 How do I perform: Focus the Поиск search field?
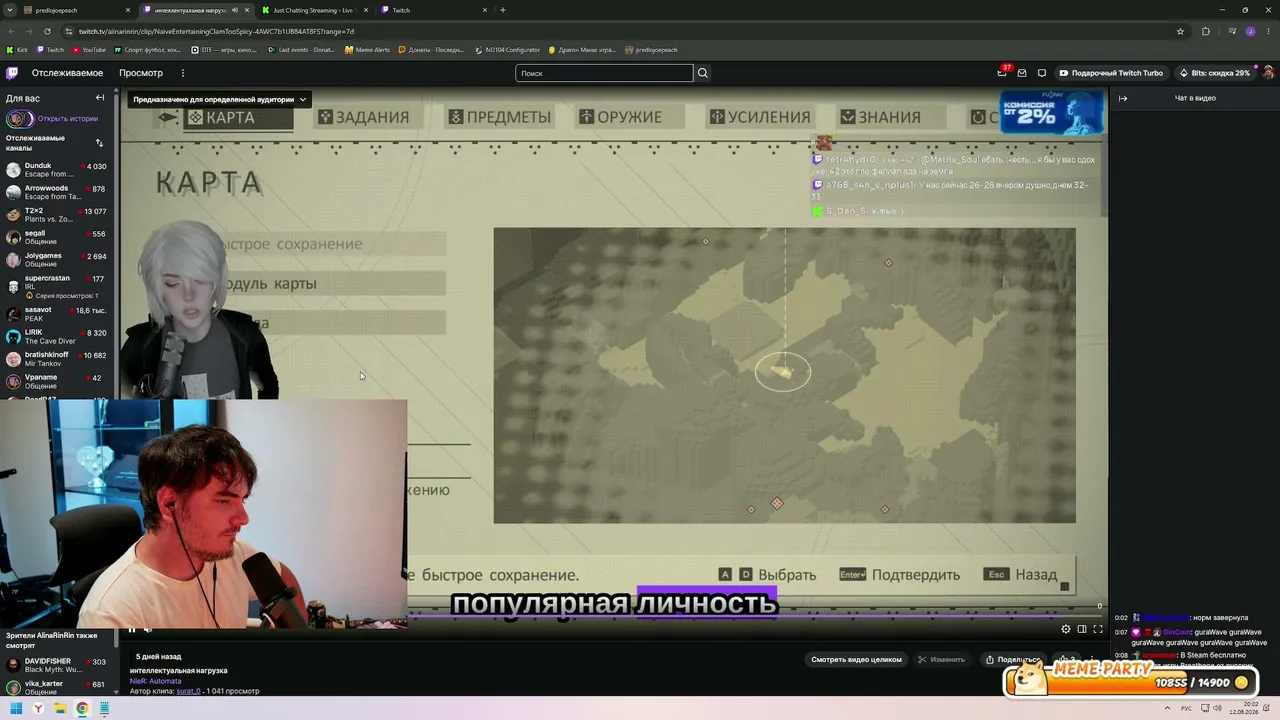[x=604, y=73]
